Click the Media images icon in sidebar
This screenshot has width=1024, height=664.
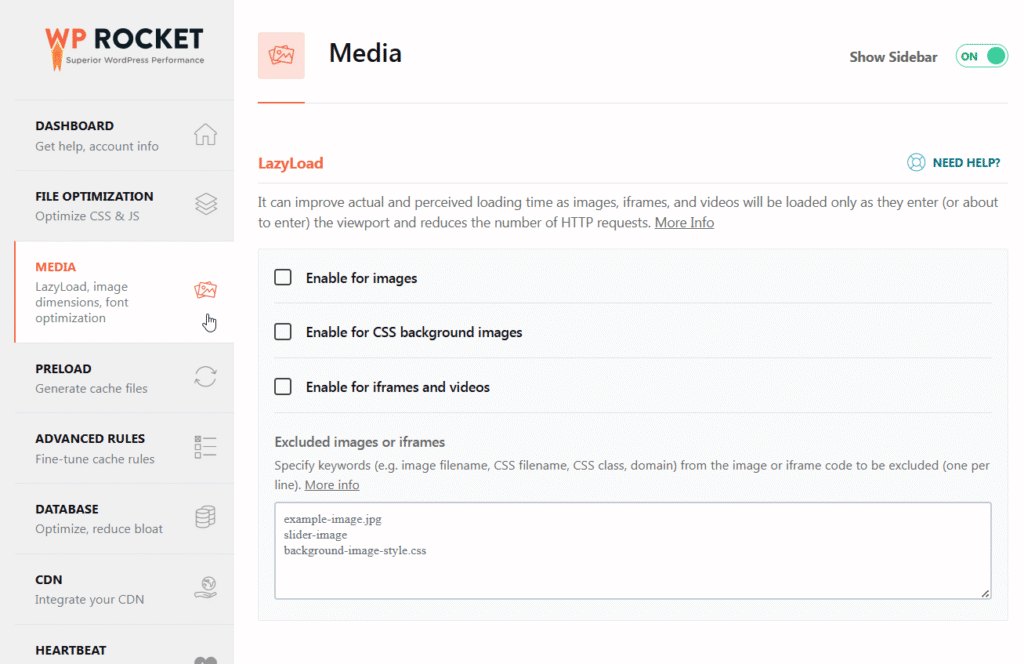click(205, 290)
